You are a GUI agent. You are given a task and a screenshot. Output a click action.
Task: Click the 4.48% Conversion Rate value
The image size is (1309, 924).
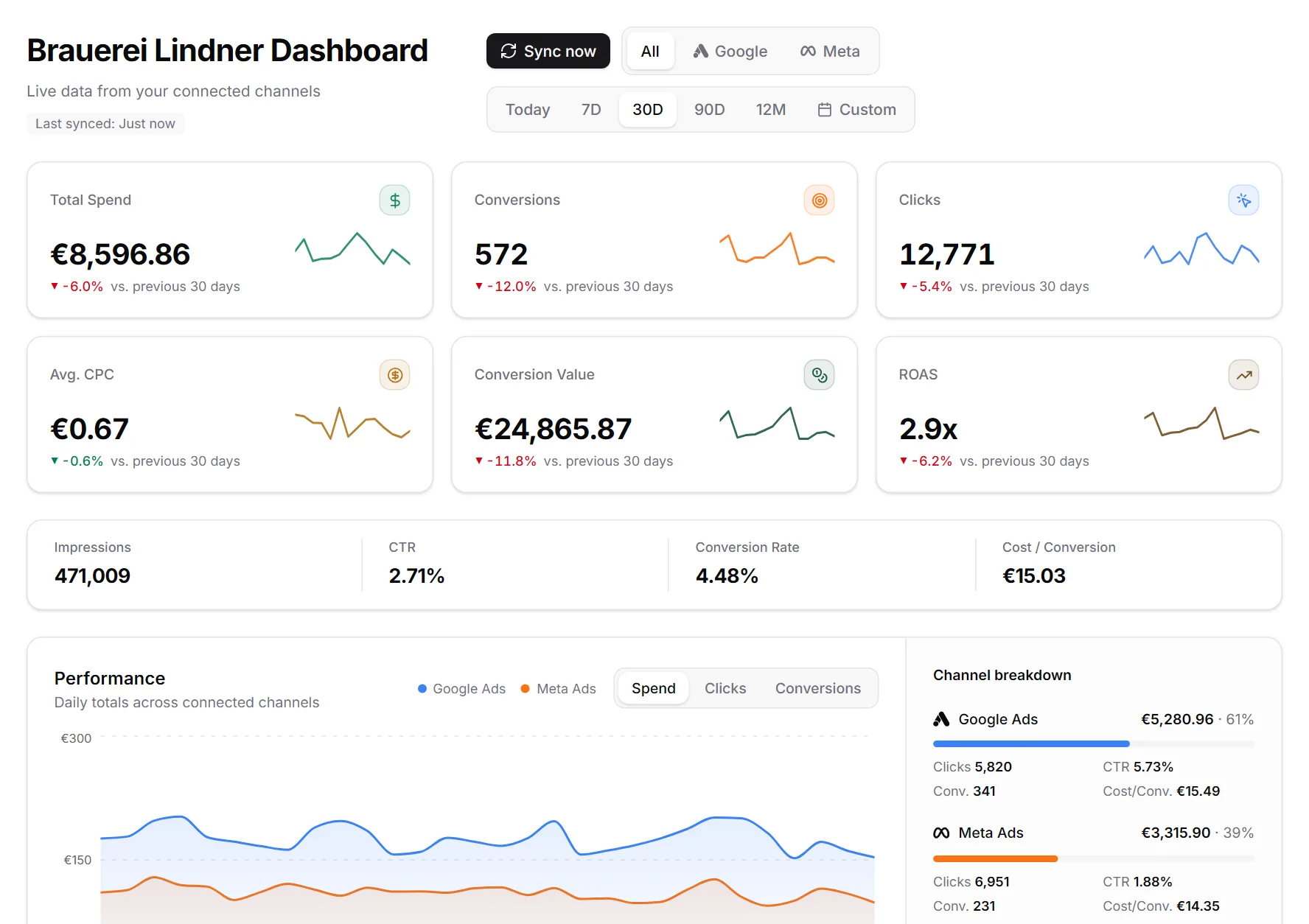pos(727,575)
